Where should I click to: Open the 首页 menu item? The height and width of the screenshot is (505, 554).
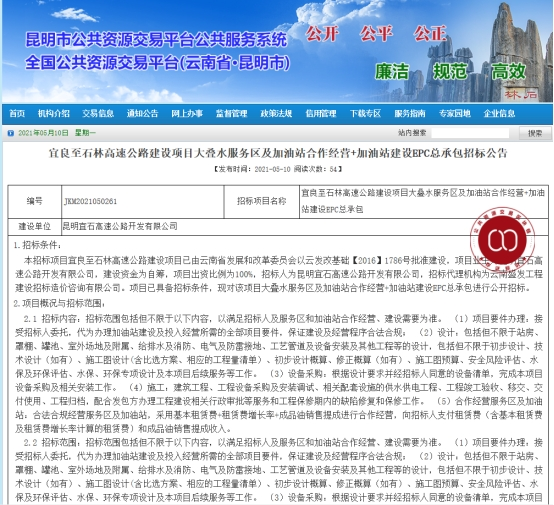(17, 113)
